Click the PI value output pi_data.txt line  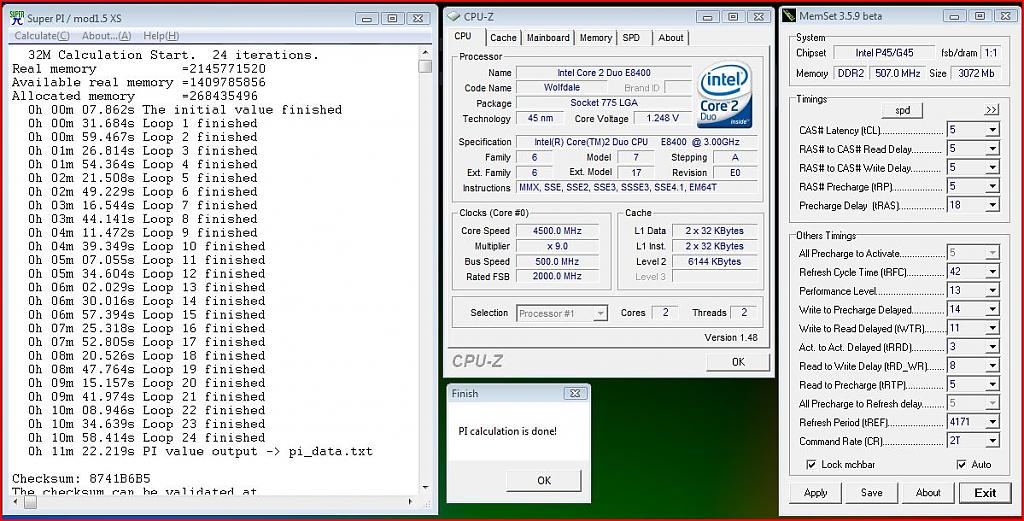coord(200,451)
